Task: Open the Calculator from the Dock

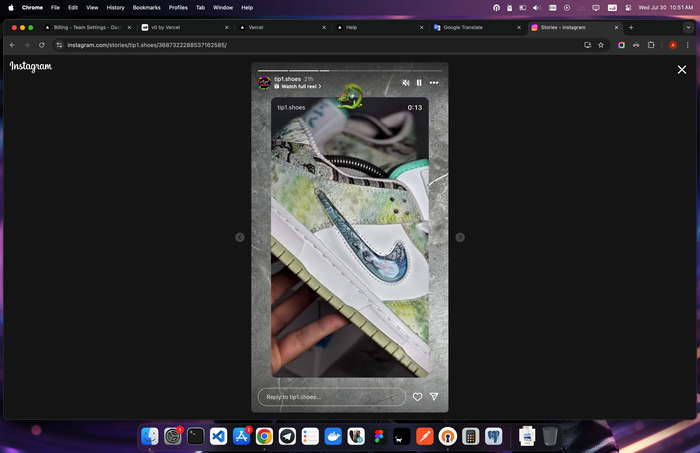Action: click(471, 436)
